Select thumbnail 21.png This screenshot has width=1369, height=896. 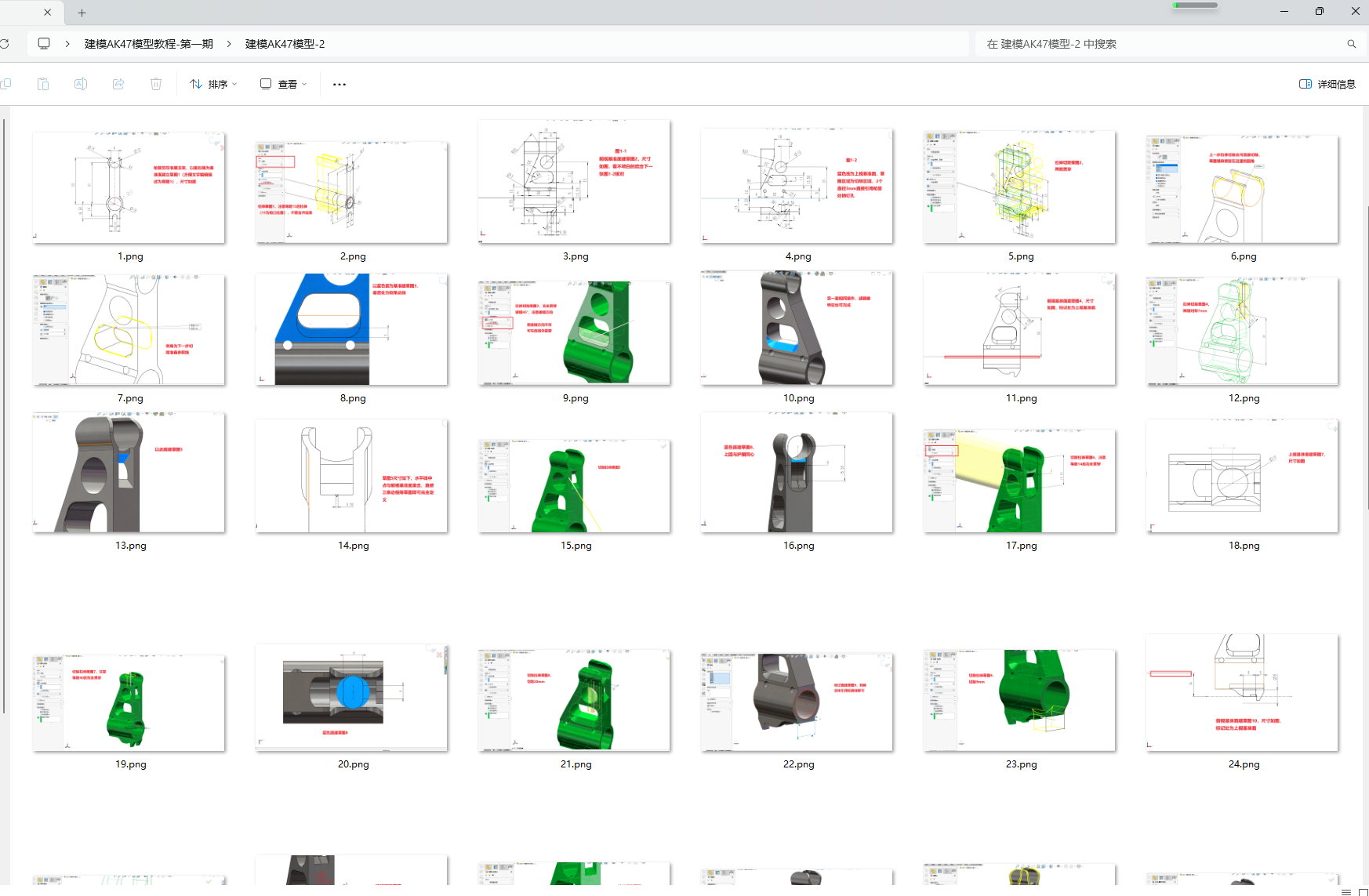pyautogui.click(x=575, y=701)
